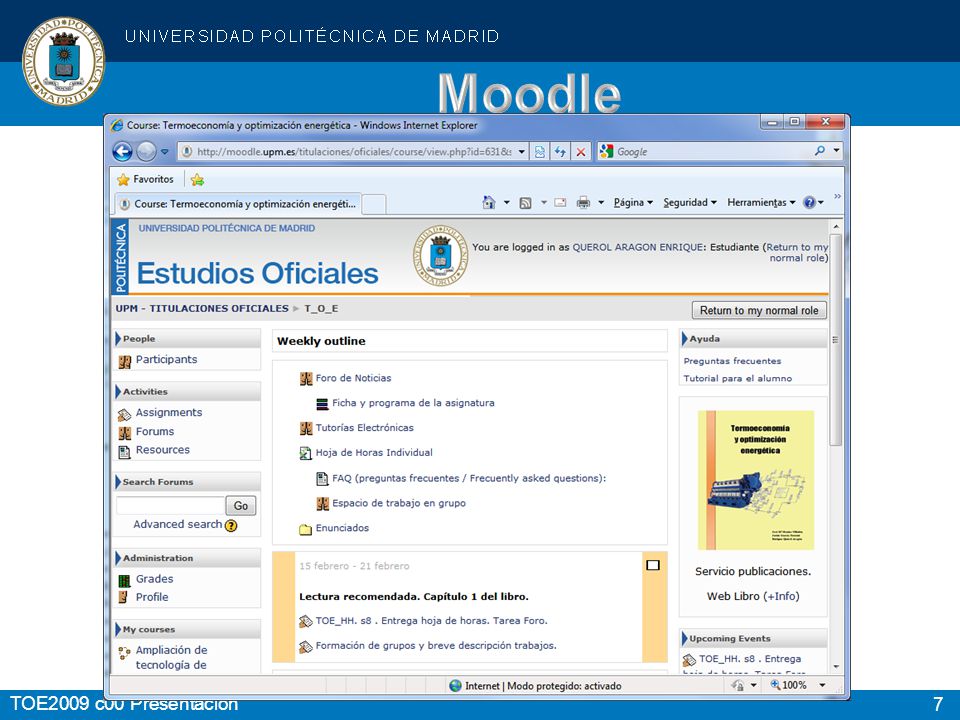Open a new blank tab
This screenshot has height=720, width=960.
pos(374,204)
